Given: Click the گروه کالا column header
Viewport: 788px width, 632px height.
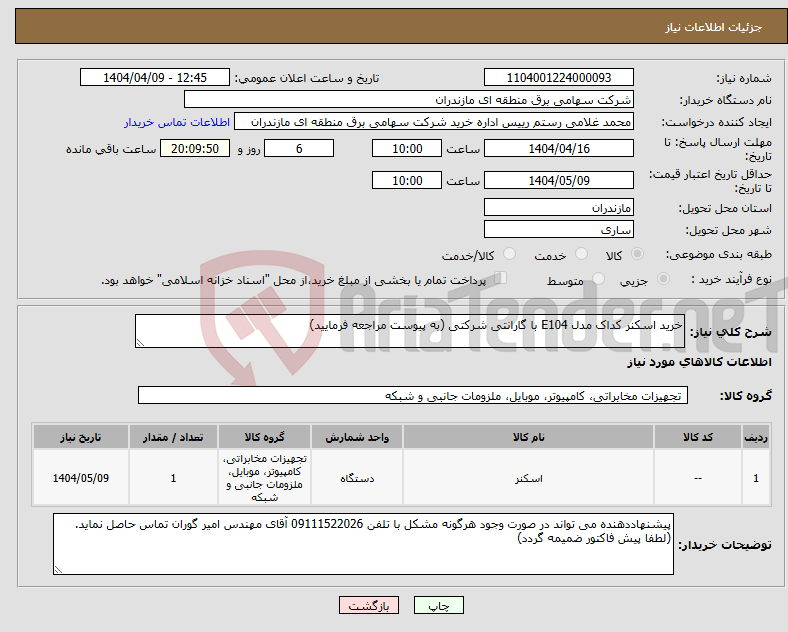Looking at the screenshot, I should [264, 437].
